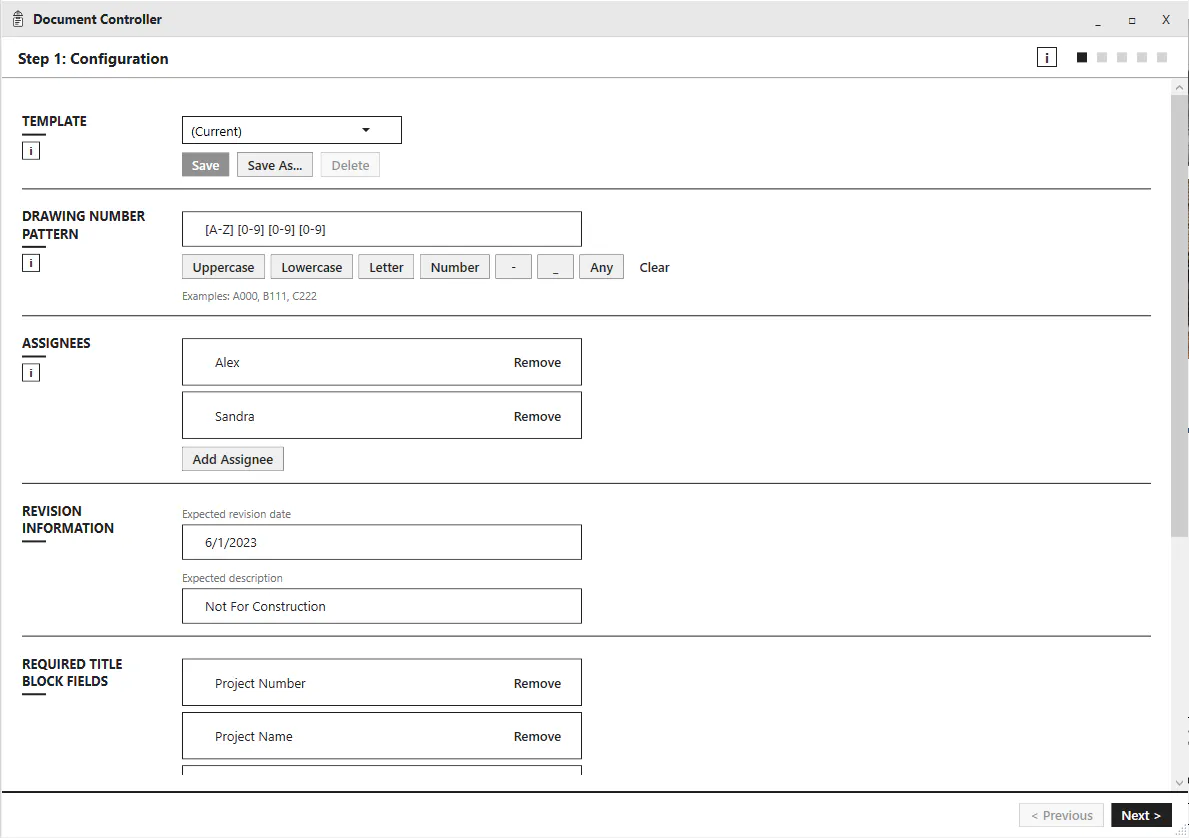Click the Examples: A000, B111, C222 text
The image size is (1189, 838).
pyautogui.click(x=249, y=296)
